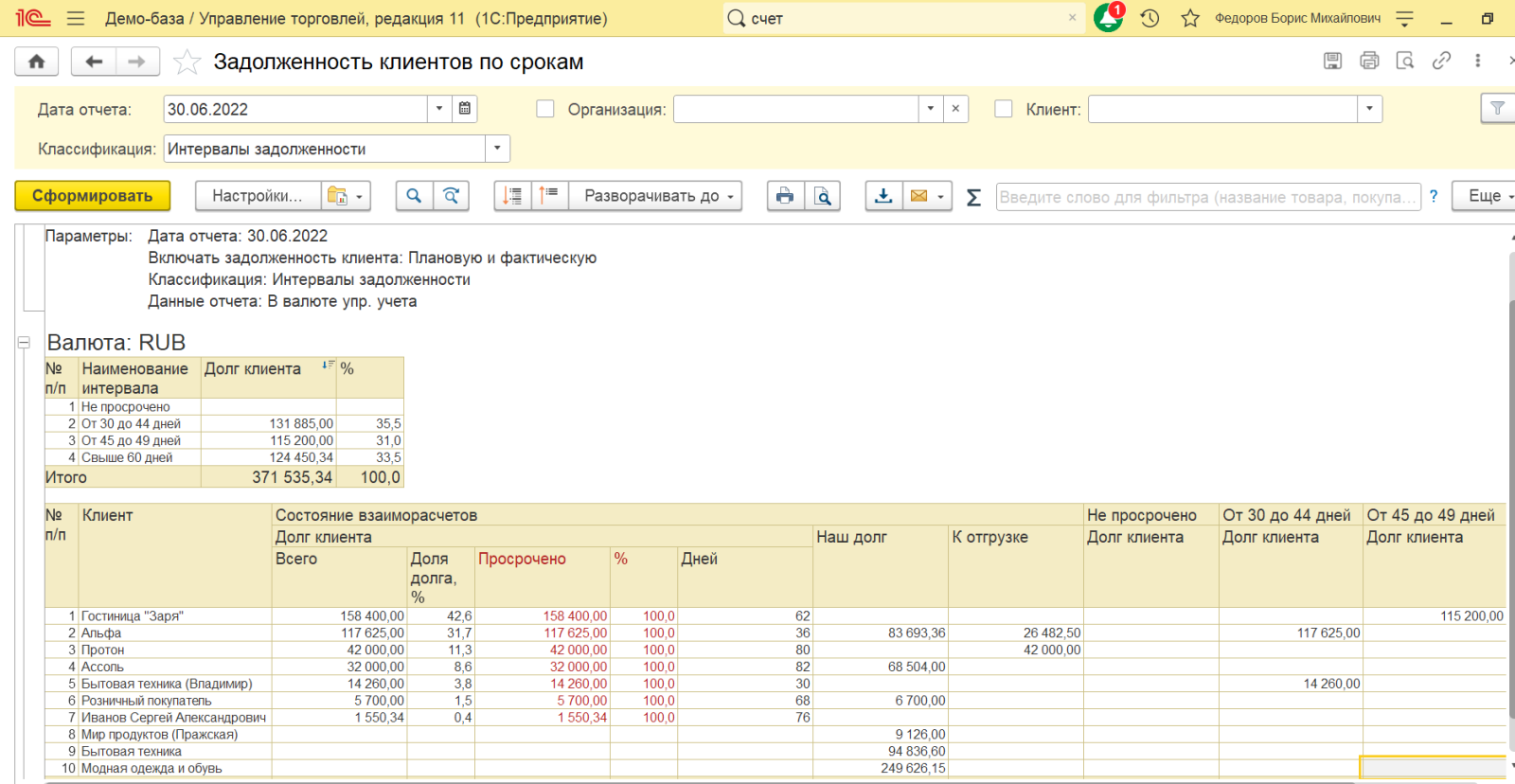The image size is (1515, 784).
Task: Open the calendar picker for report date
Action: click(465, 109)
